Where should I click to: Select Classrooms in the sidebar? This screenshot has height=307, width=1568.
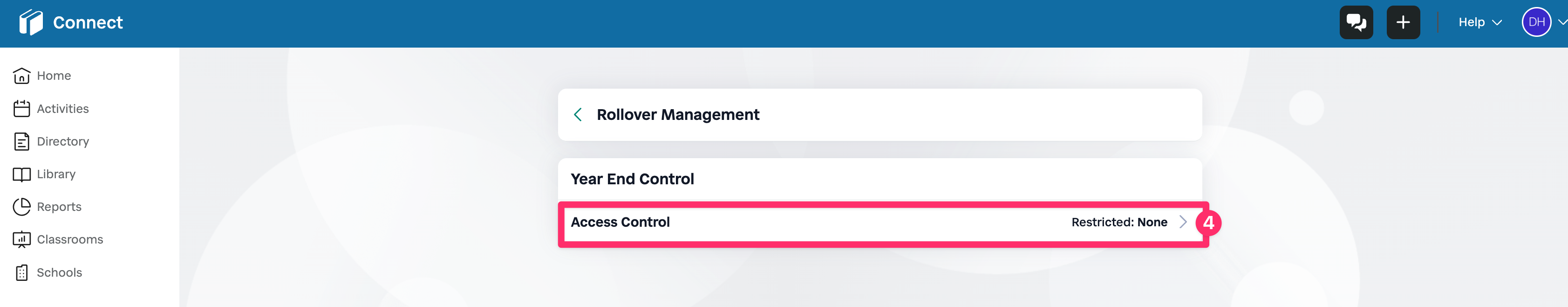point(70,239)
